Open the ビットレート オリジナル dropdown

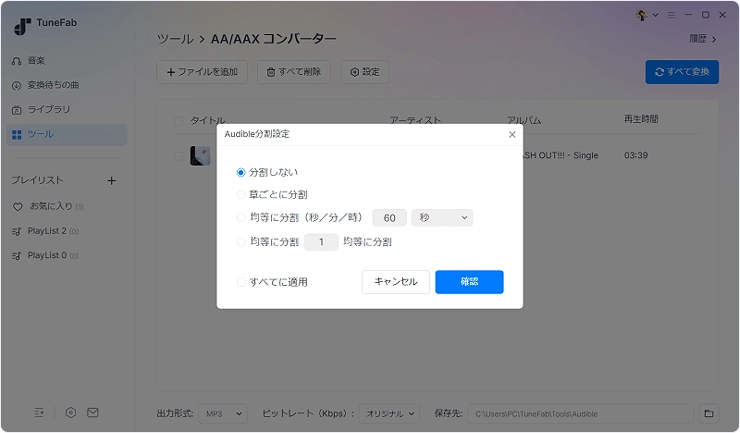pos(389,414)
